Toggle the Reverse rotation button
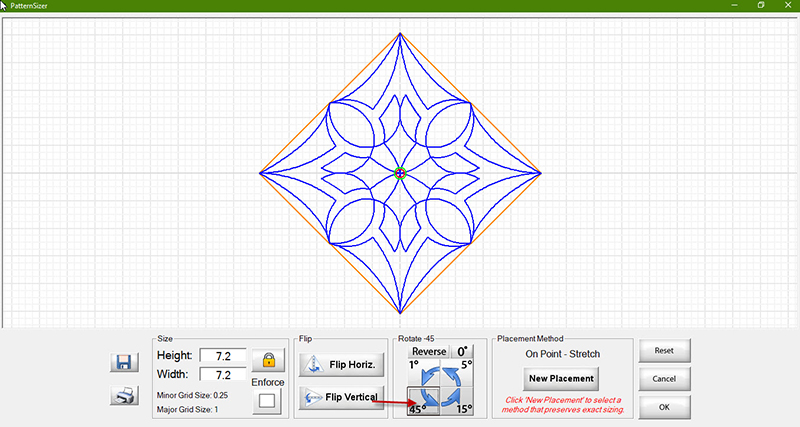800x427 pixels. (428, 351)
